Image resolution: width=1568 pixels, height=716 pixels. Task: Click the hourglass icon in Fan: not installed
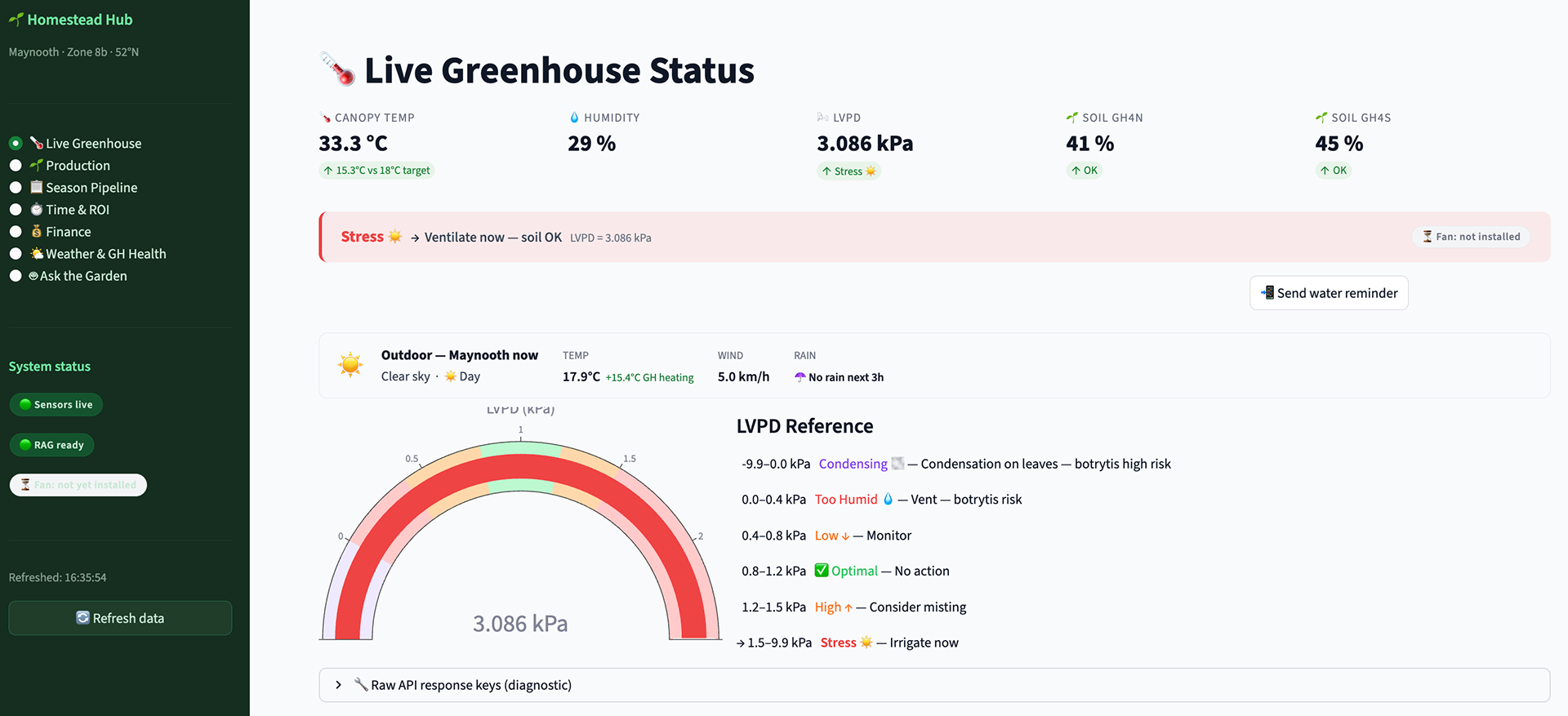[x=1428, y=237]
